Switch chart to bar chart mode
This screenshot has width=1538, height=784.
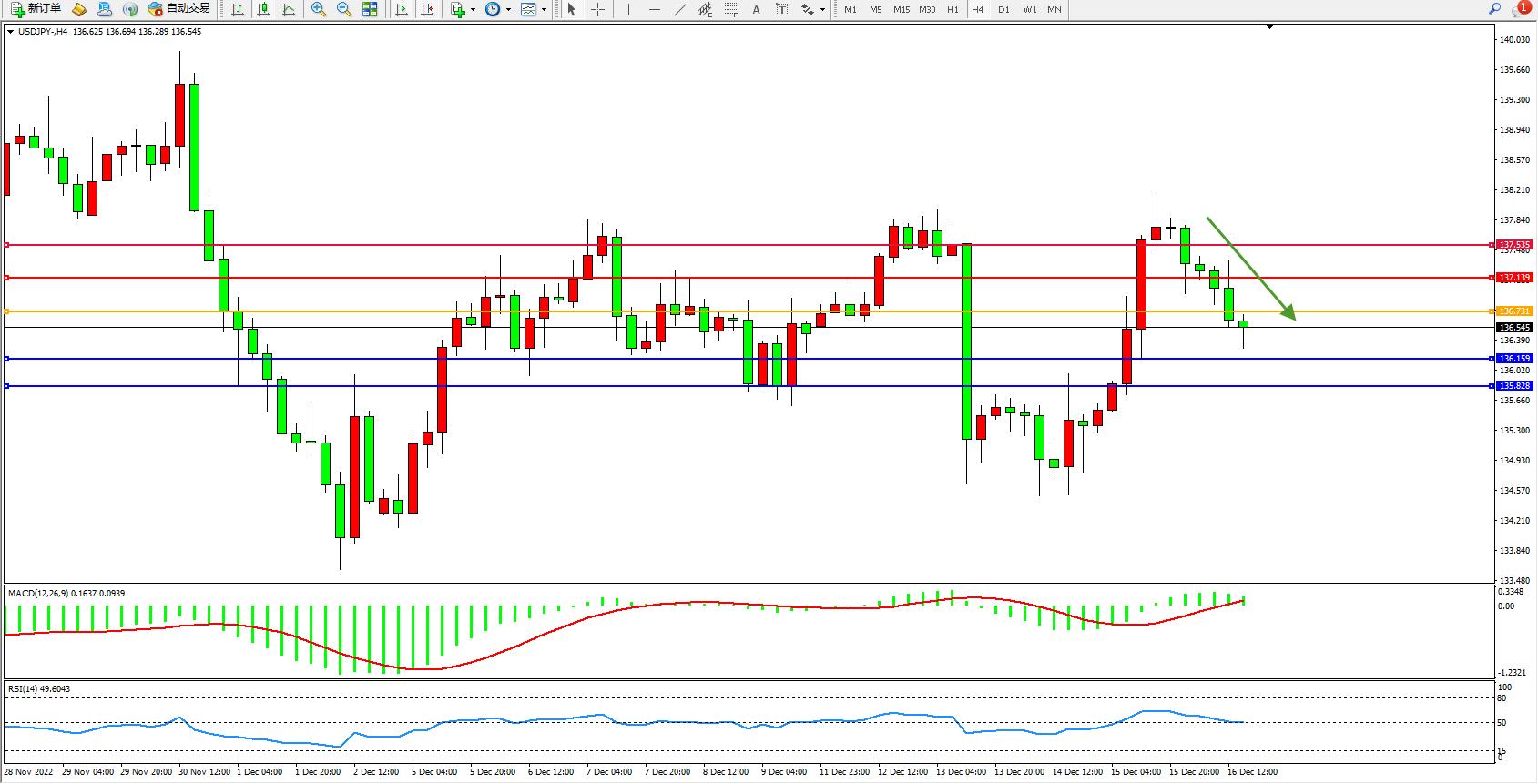coord(238,9)
